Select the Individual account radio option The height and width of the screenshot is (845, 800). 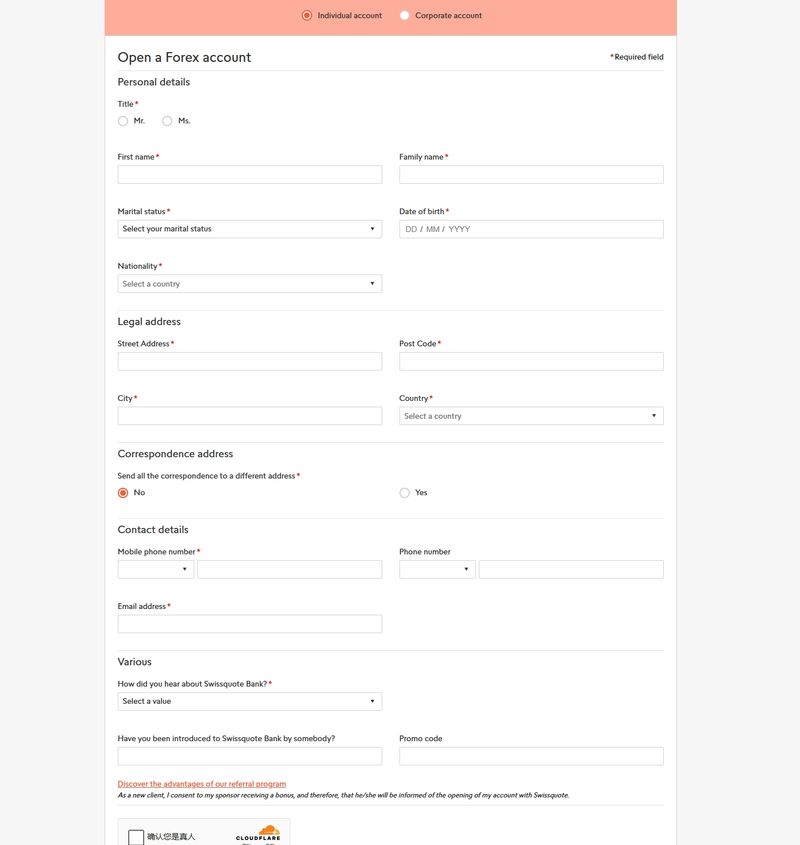click(x=306, y=16)
